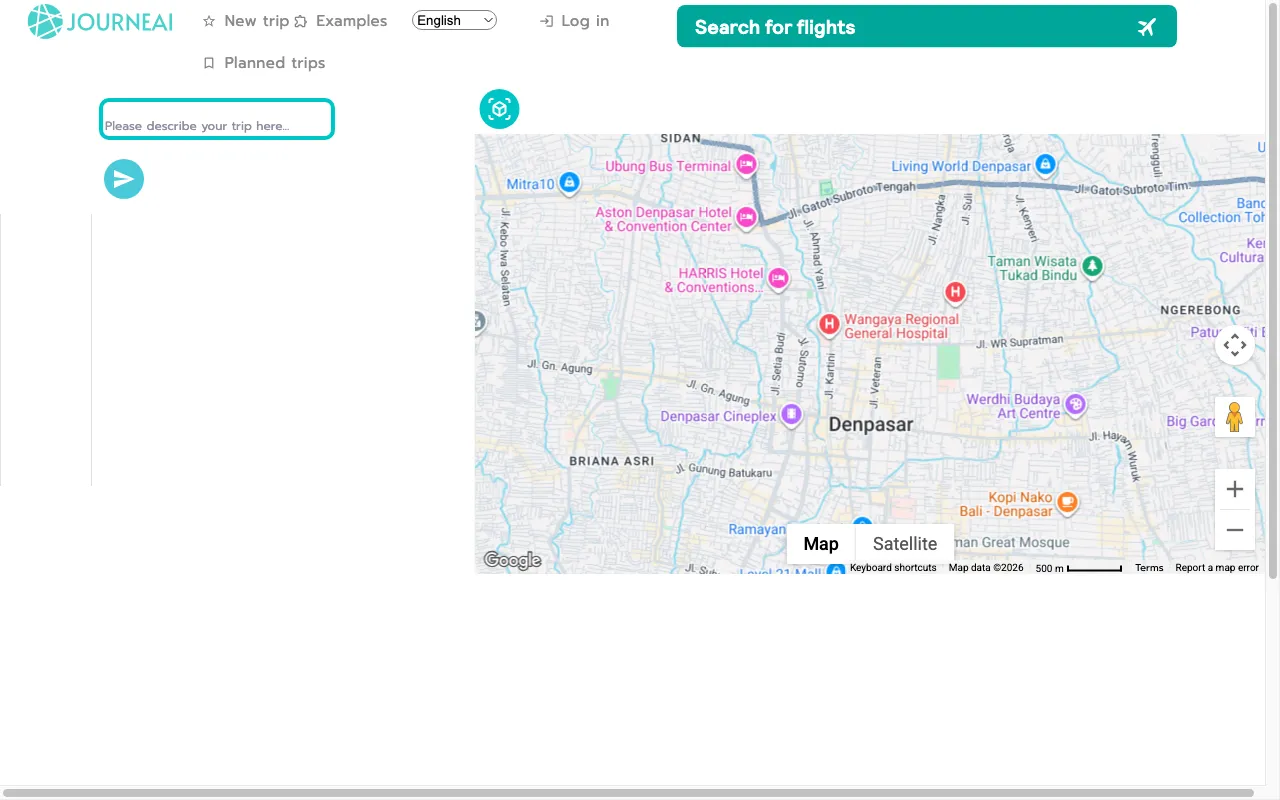Screen dimensions: 1280x800
Task: Select the Ubung Bus Terminal map pin
Action: coord(746,165)
